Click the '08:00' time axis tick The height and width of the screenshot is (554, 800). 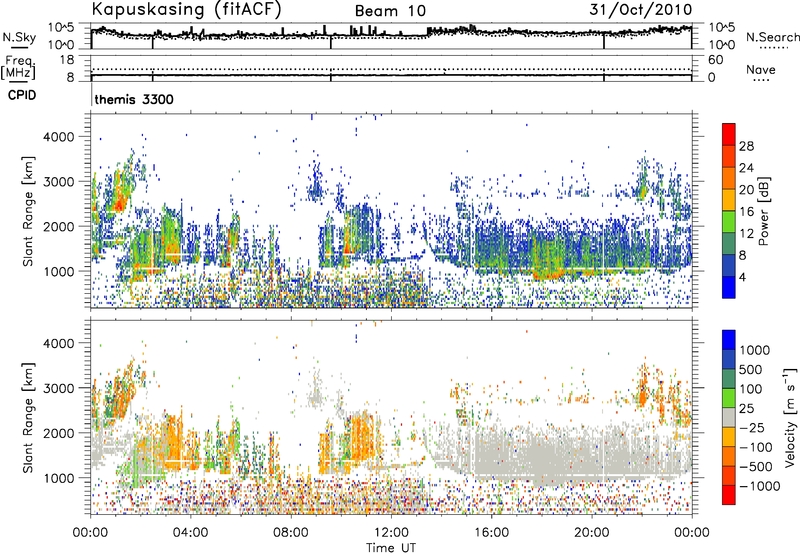pyautogui.click(x=291, y=533)
